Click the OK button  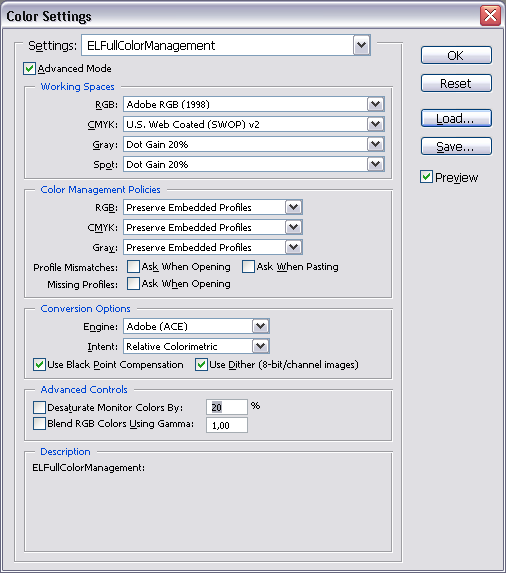(x=456, y=55)
